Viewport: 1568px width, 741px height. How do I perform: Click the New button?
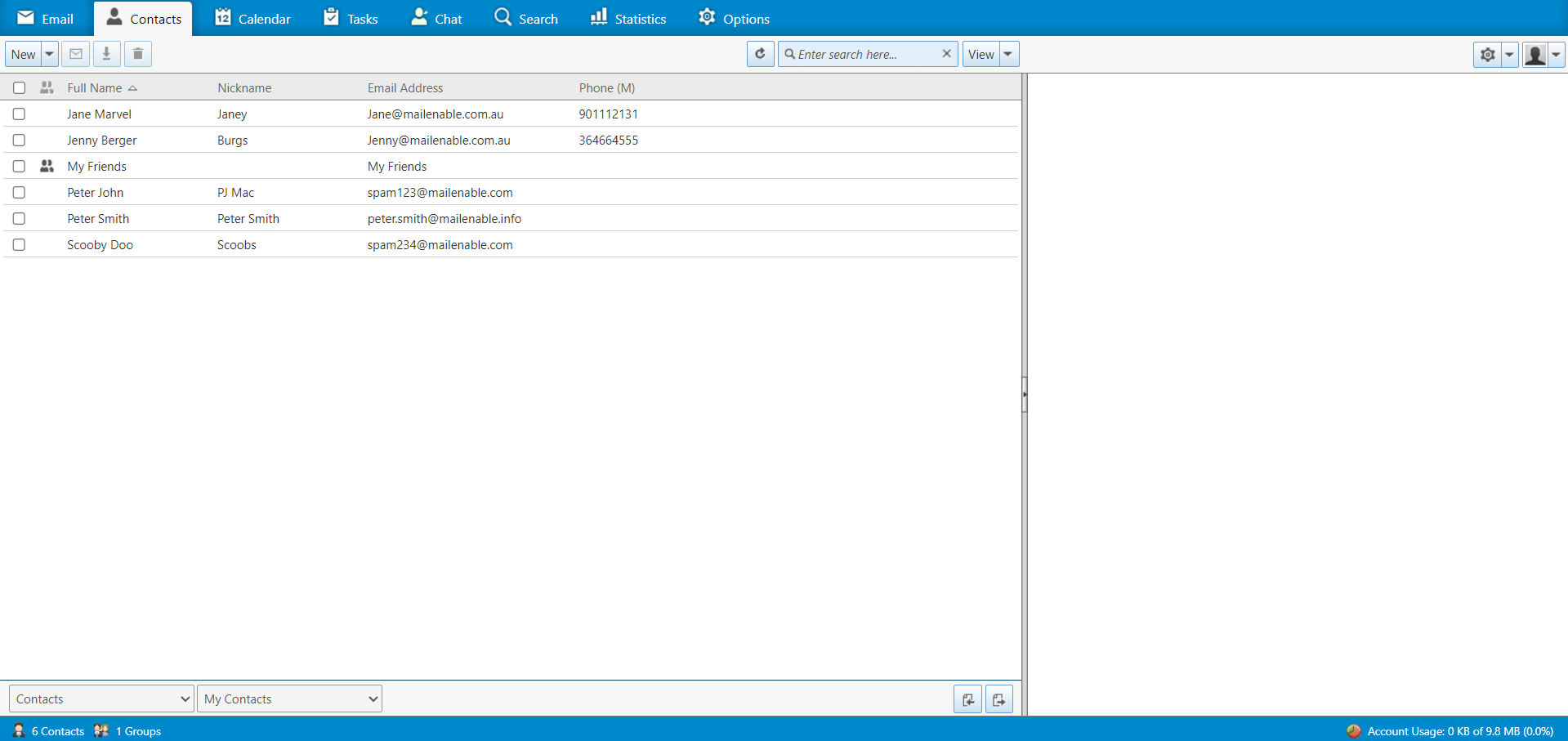(23, 54)
